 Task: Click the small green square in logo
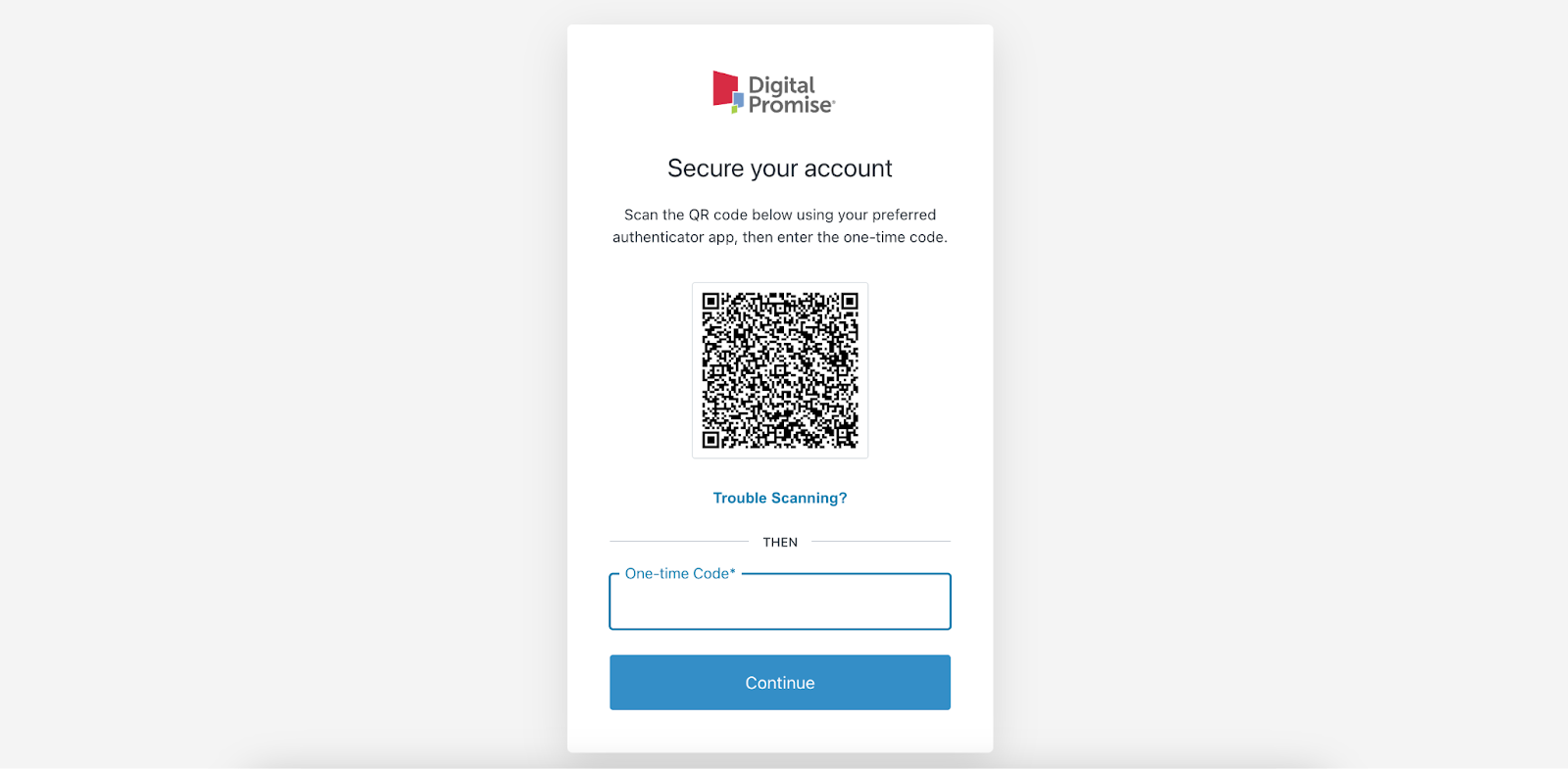pos(734,109)
